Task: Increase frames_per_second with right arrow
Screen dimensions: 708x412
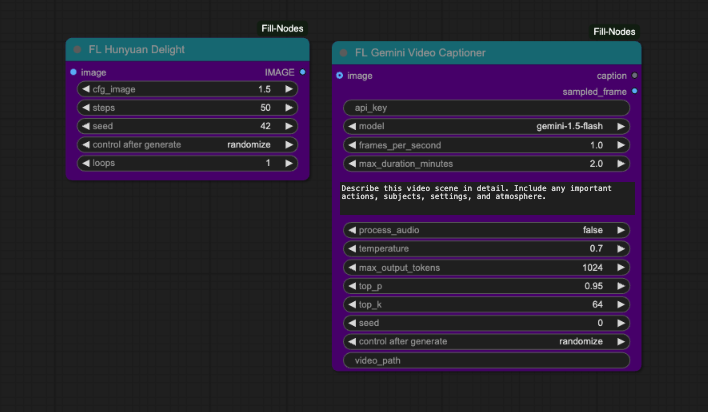Action: [621, 145]
